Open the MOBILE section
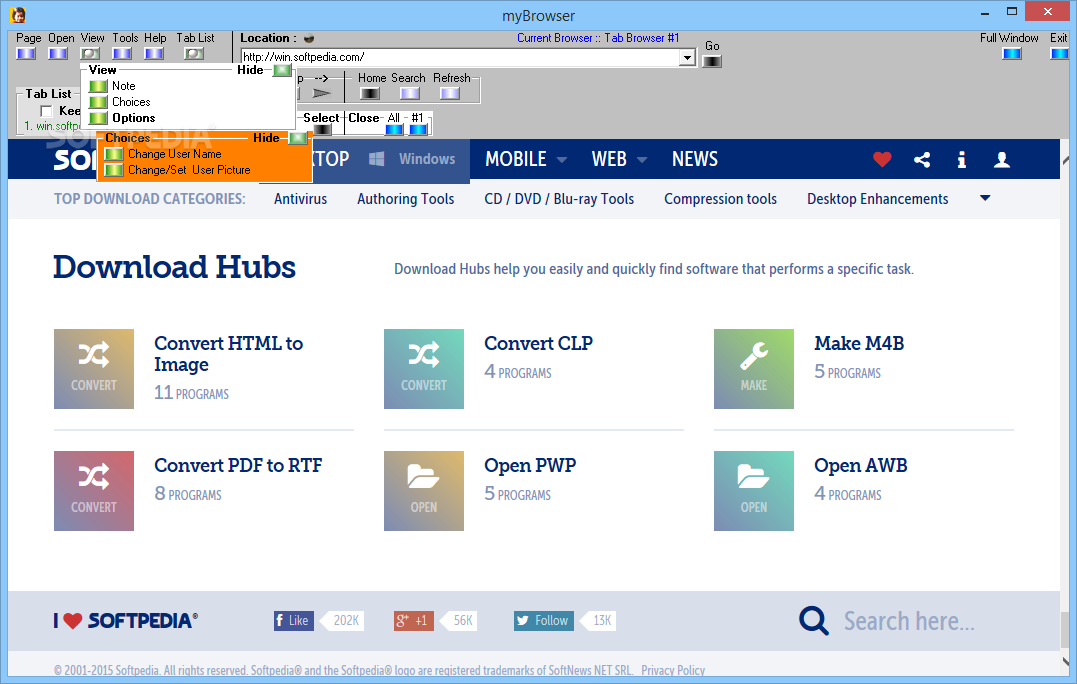The width and height of the screenshot is (1077, 684). click(x=516, y=159)
